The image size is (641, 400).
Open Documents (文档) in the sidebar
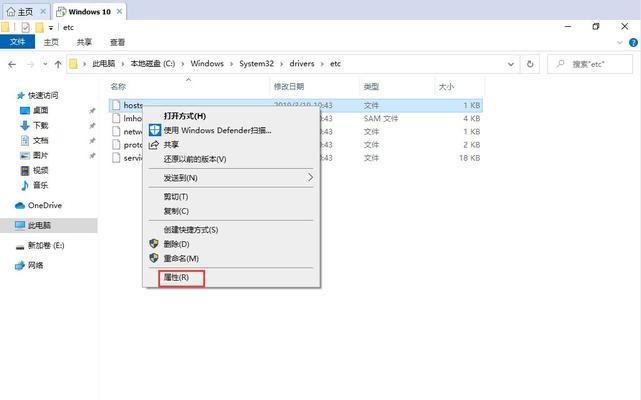click(x=40, y=140)
